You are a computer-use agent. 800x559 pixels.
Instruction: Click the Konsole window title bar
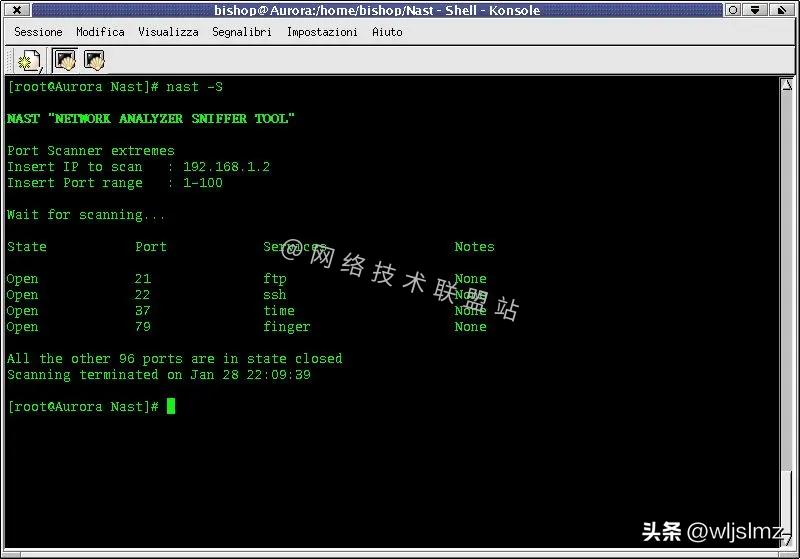pyautogui.click(x=377, y=10)
